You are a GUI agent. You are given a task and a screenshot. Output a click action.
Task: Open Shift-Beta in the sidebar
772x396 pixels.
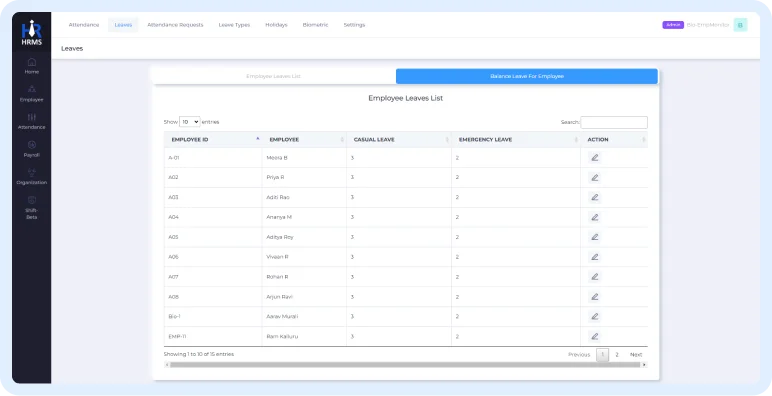(32, 207)
